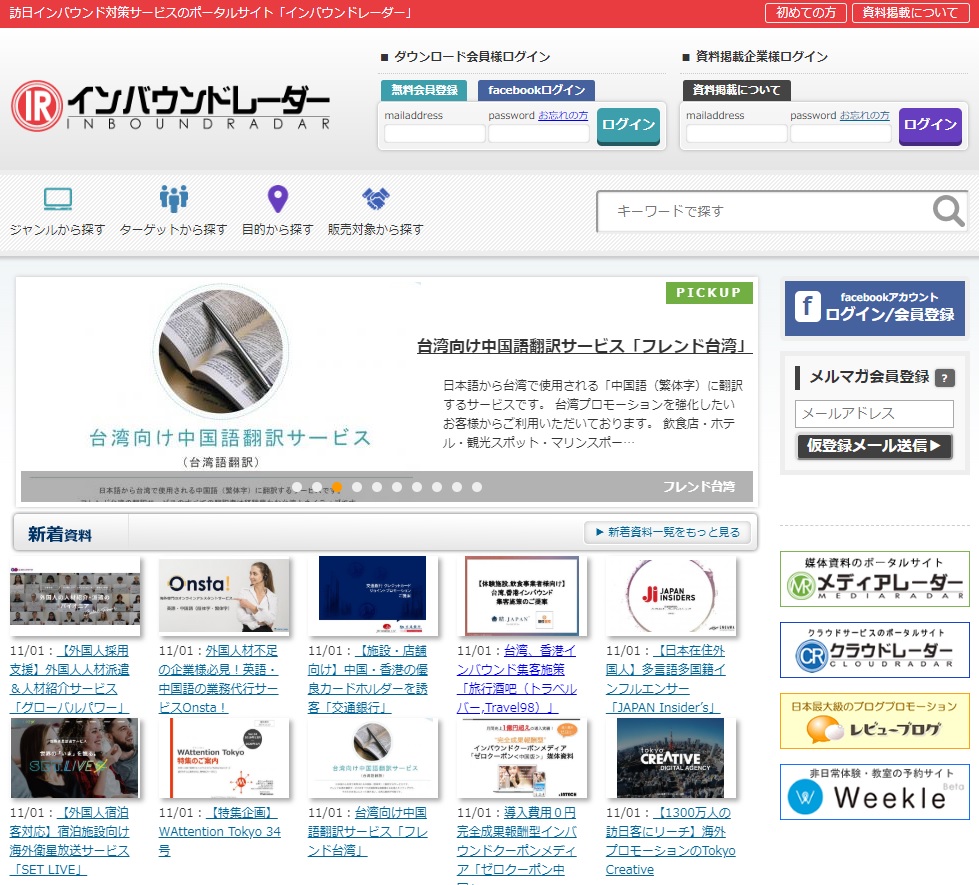Open Onsta! thumbnail
The height and width of the screenshot is (885, 979).
(x=224, y=595)
